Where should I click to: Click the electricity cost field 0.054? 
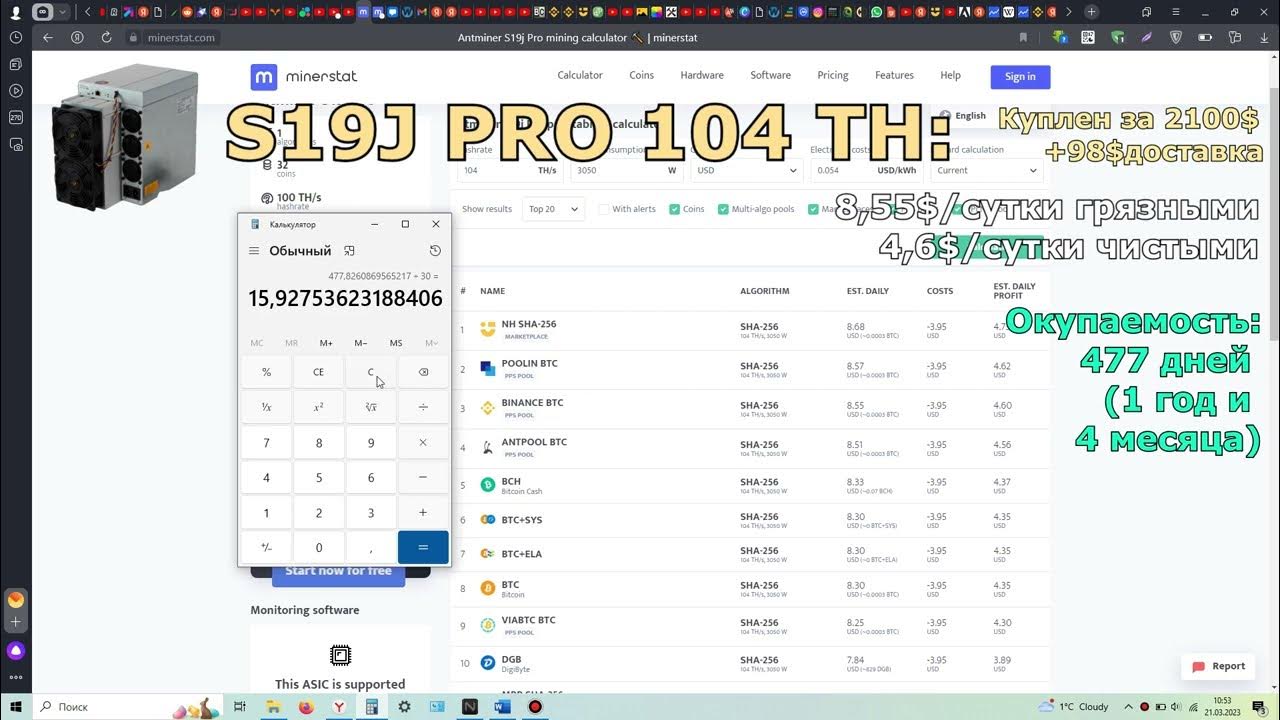click(866, 170)
